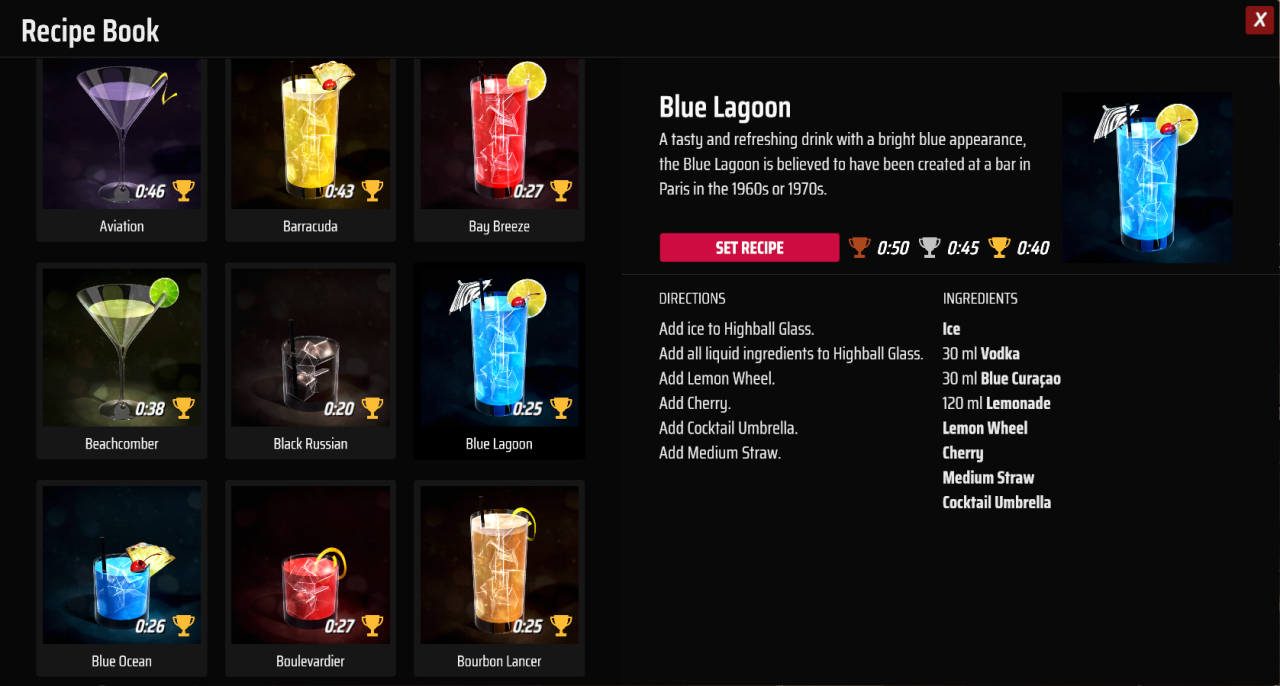
Task: Select the Aviation cocktail recipe
Action: 122,150
